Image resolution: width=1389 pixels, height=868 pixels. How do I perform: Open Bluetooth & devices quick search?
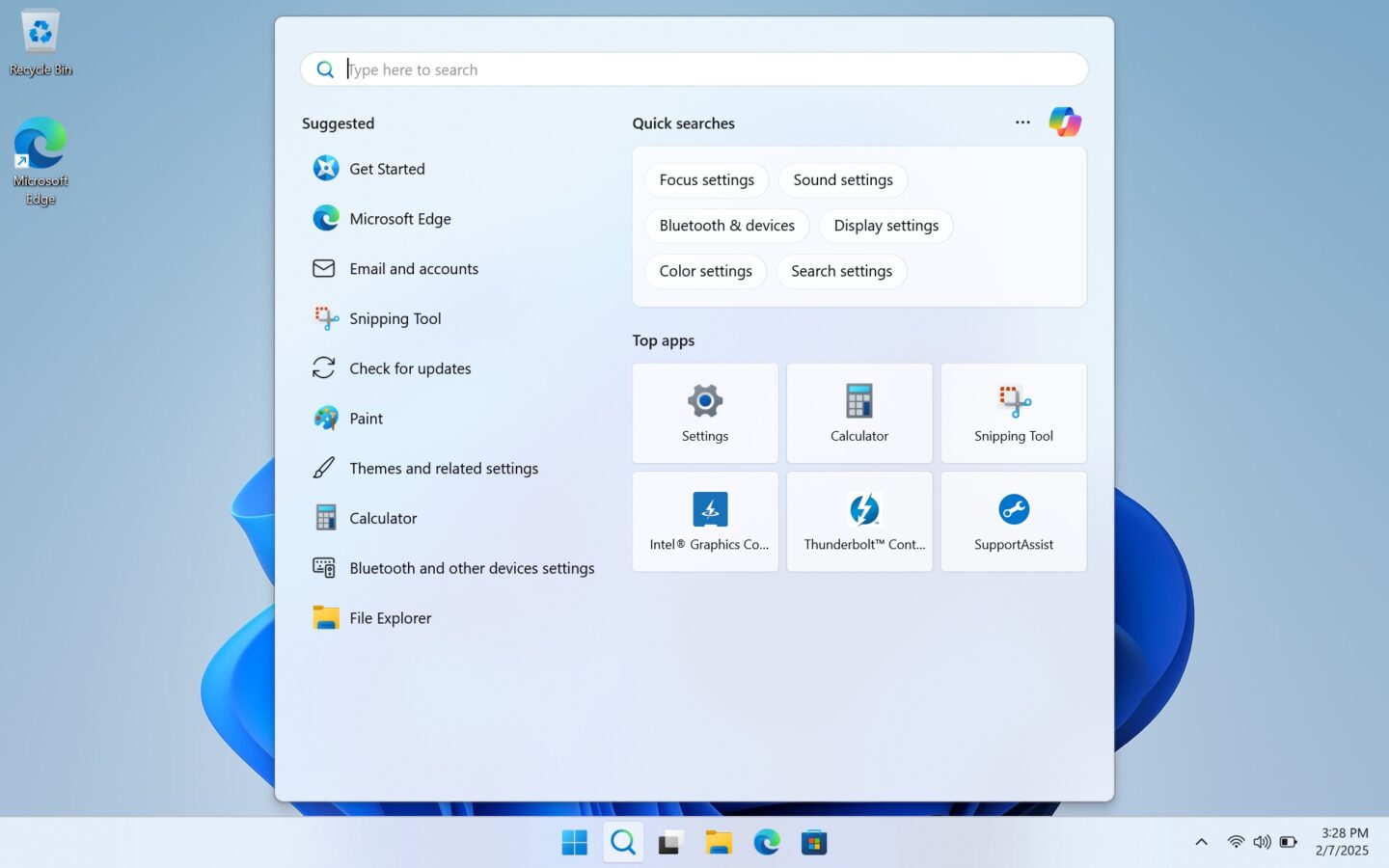(726, 225)
